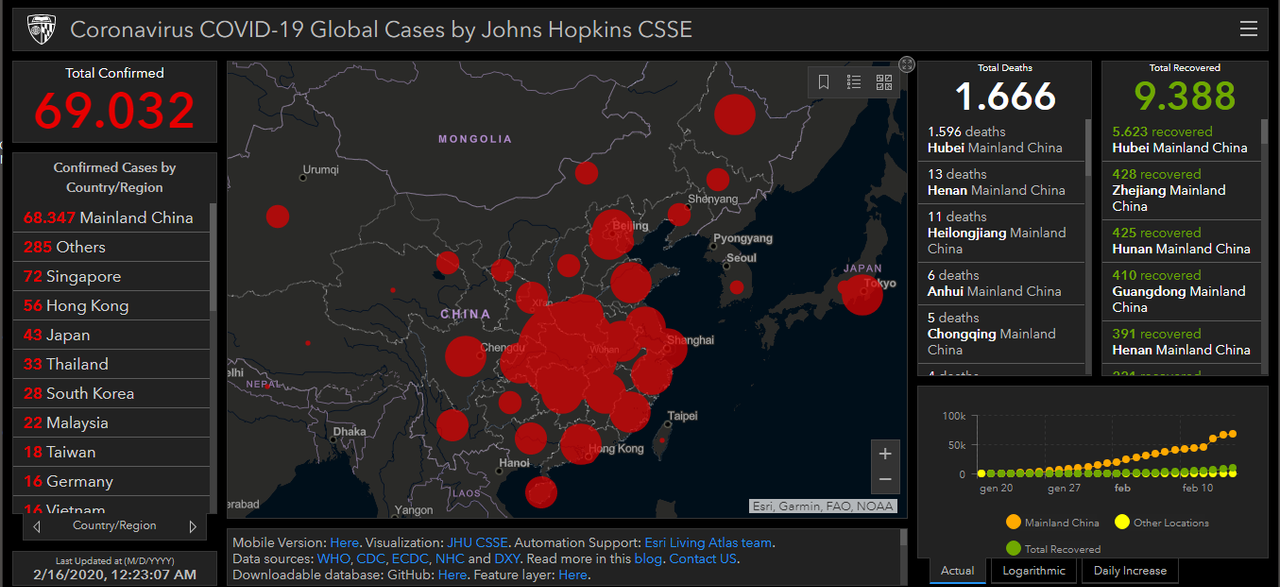Screen dimensions: 1280x587
Task: Open Esri Living Atlas team link
Action: click(x=708, y=543)
